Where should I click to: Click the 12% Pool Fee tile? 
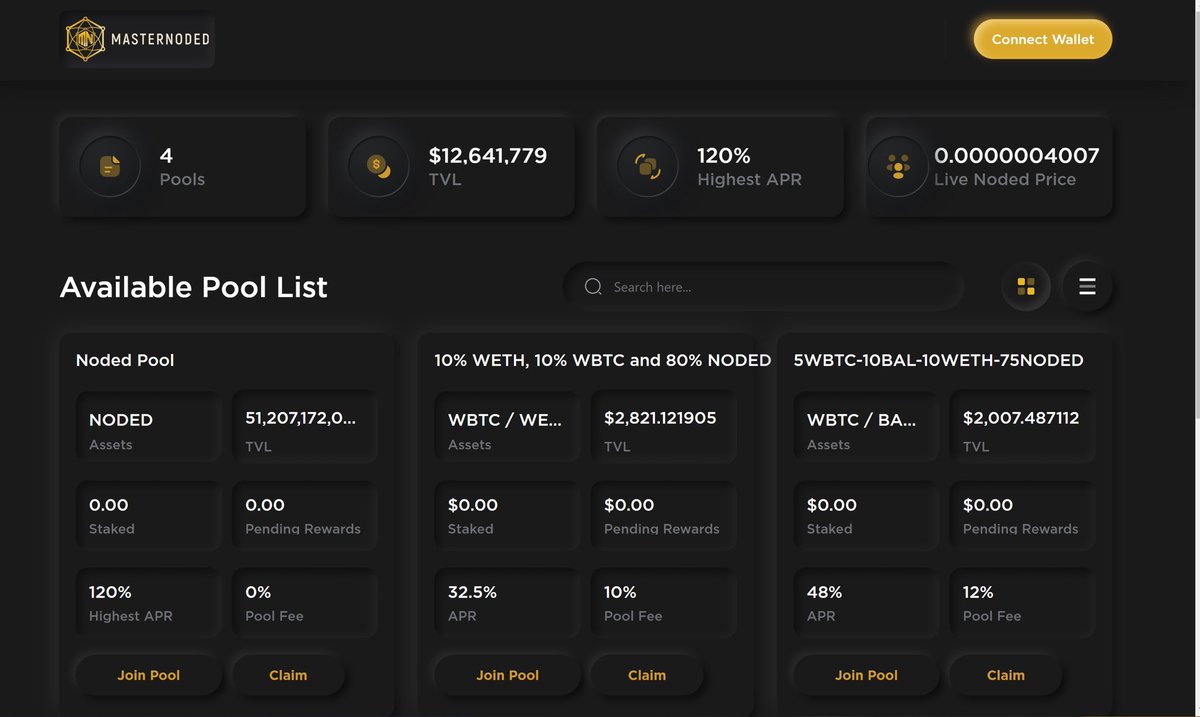1023,603
